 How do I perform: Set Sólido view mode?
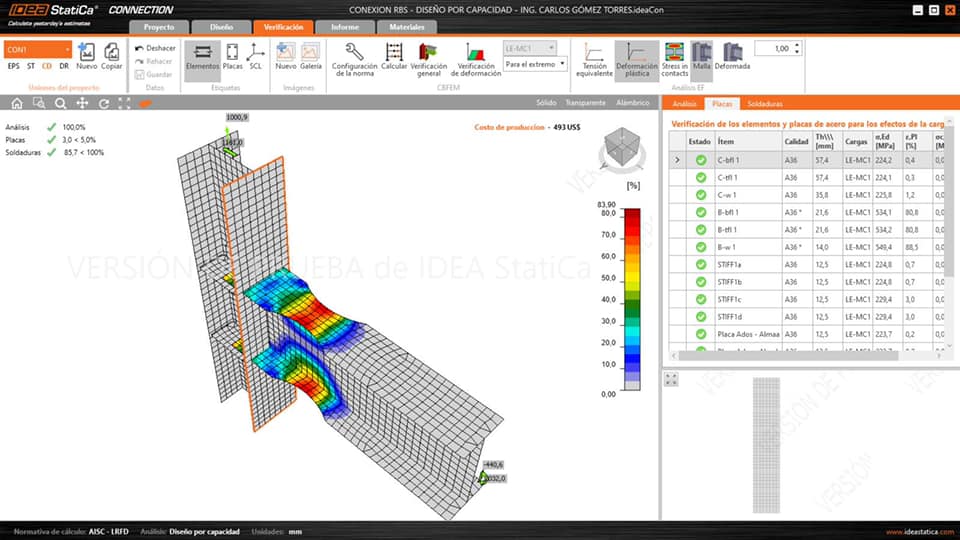pyautogui.click(x=546, y=103)
